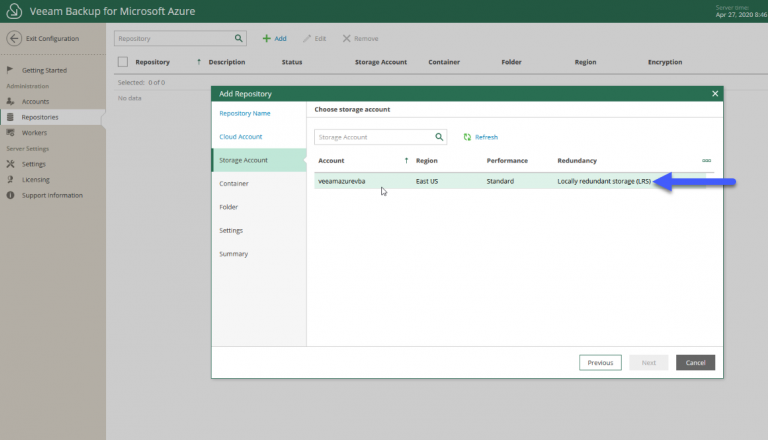Open Settings under Server Settings sidebar
The height and width of the screenshot is (440, 768).
(x=34, y=164)
